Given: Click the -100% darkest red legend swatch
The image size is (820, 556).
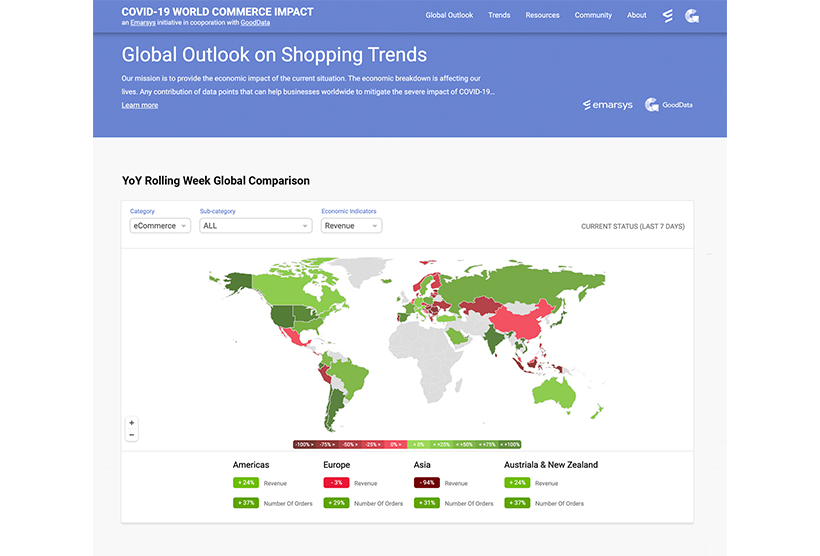Looking at the screenshot, I should pyautogui.click(x=304, y=444).
